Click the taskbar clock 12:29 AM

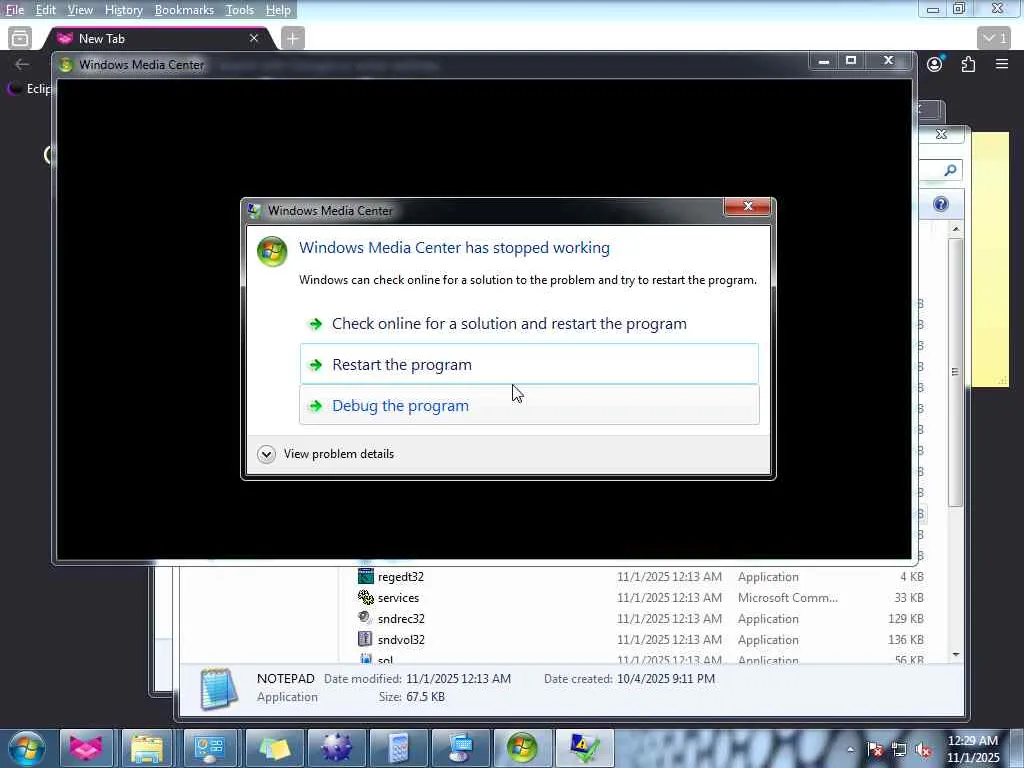click(973, 741)
